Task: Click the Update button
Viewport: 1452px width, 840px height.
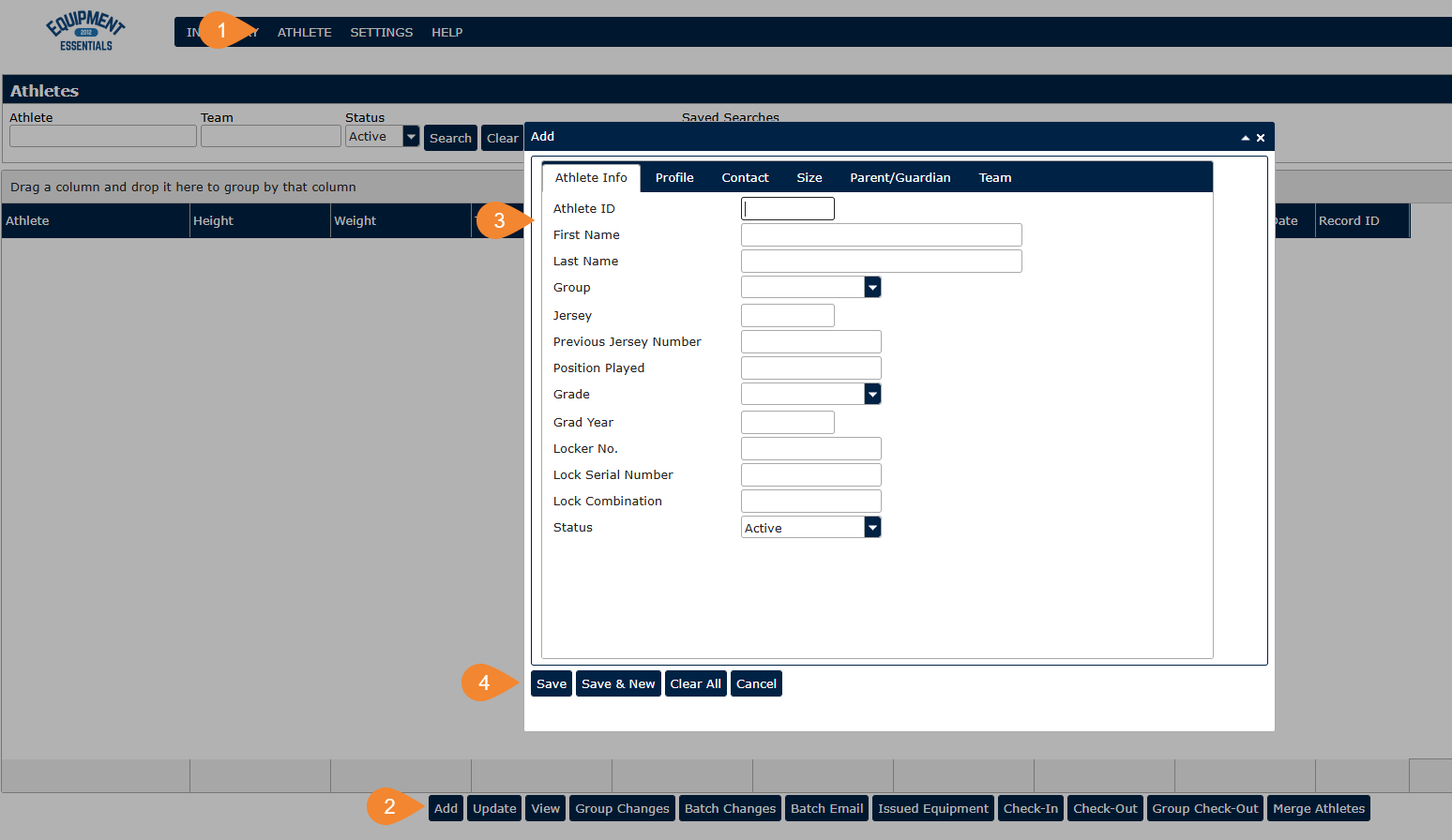Action: click(x=494, y=808)
